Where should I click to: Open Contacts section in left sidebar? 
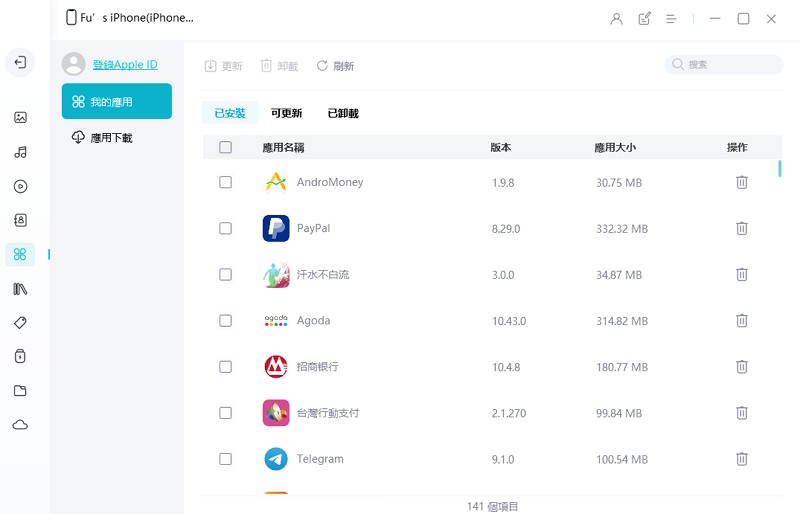(20, 220)
